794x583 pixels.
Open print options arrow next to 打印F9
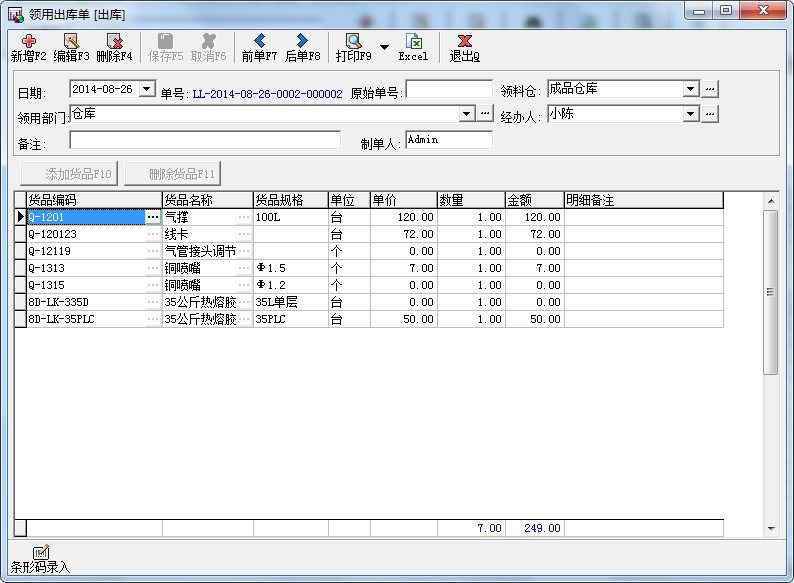pos(385,47)
